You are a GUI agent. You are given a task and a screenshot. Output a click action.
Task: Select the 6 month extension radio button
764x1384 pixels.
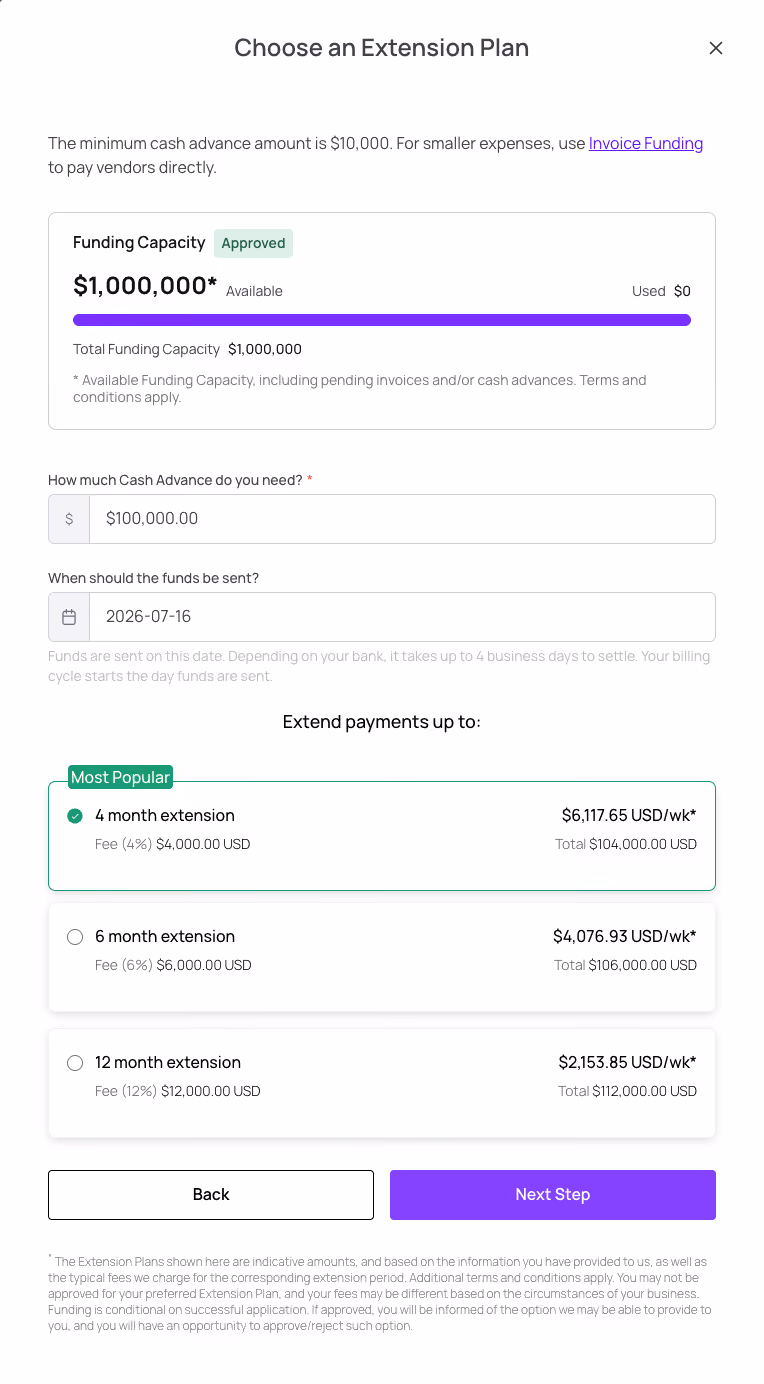[x=75, y=937]
